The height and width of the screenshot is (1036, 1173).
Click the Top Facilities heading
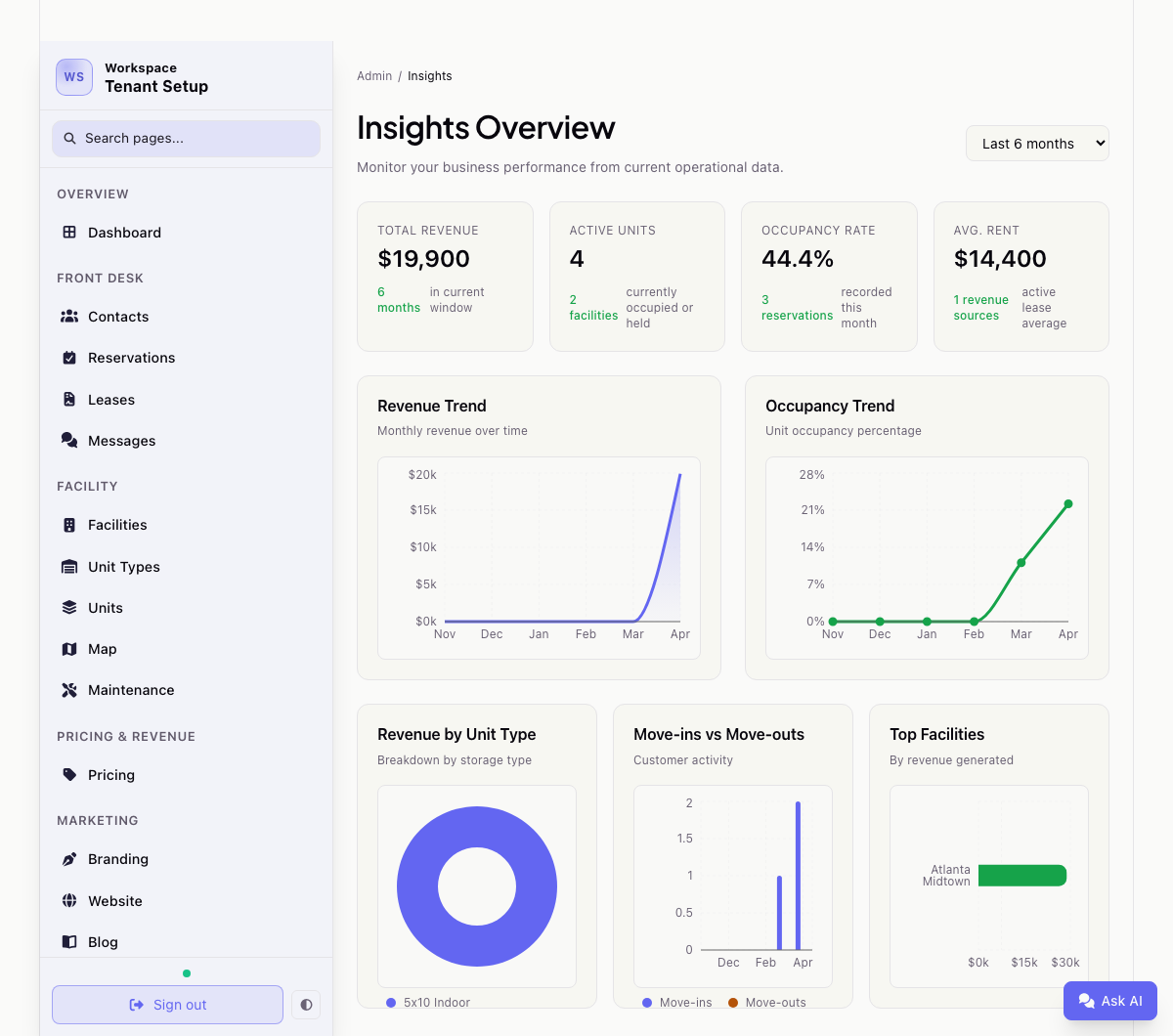click(x=936, y=734)
